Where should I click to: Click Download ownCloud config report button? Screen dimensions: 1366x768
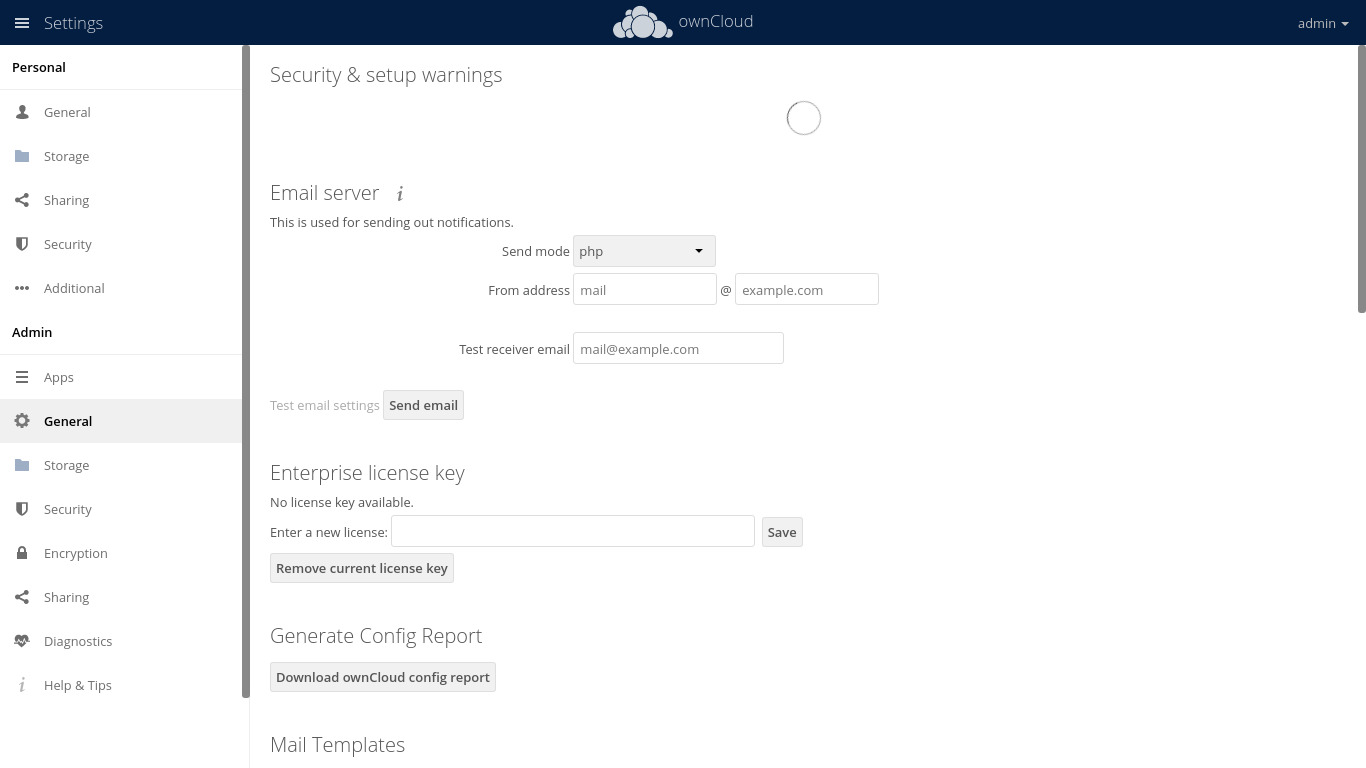382,677
